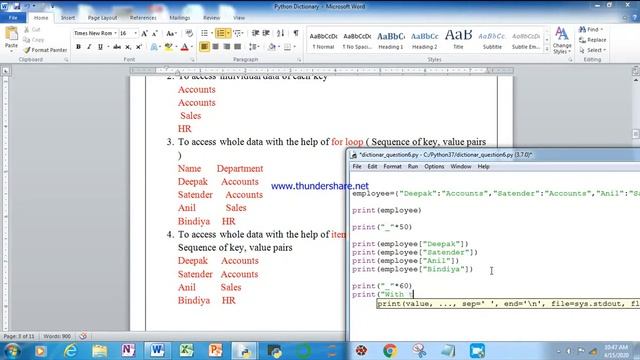Image resolution: width=640 pixels, height=360 pixels.
Task: Toggle Italic formatting
Action: (x=89, y=47)
